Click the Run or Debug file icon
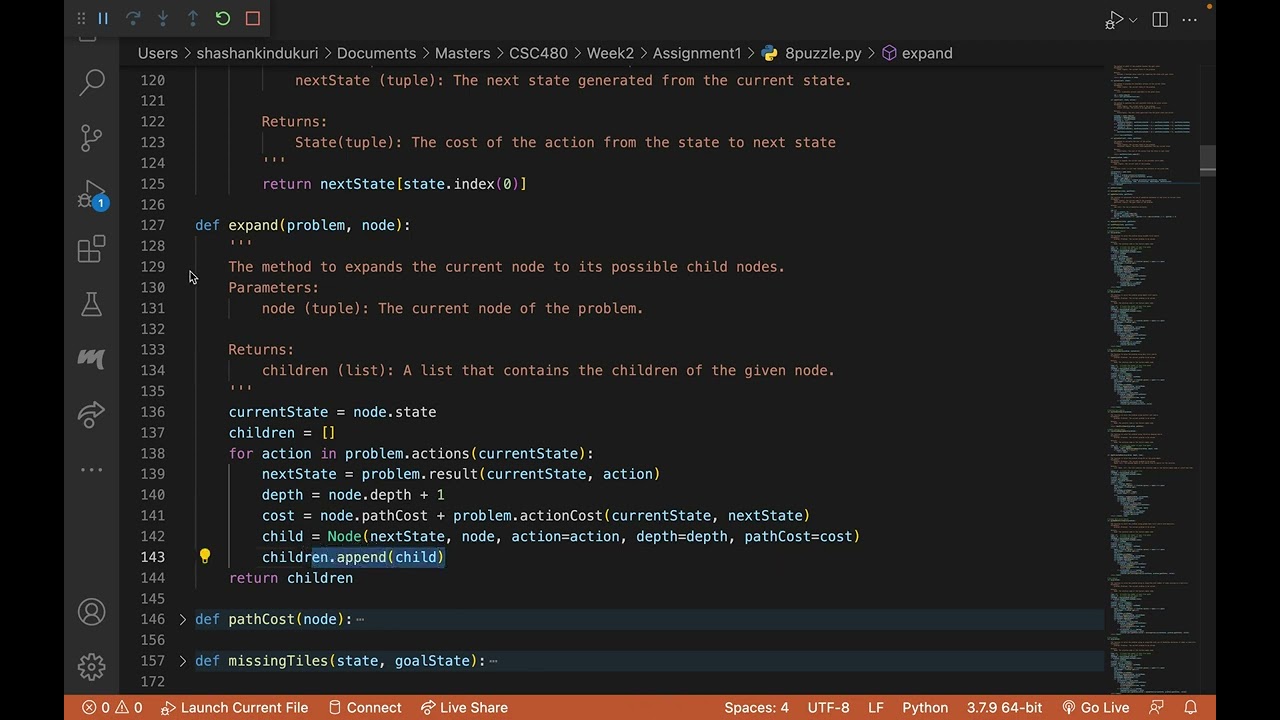1280x720 pixels. (x=1115, y=19)
